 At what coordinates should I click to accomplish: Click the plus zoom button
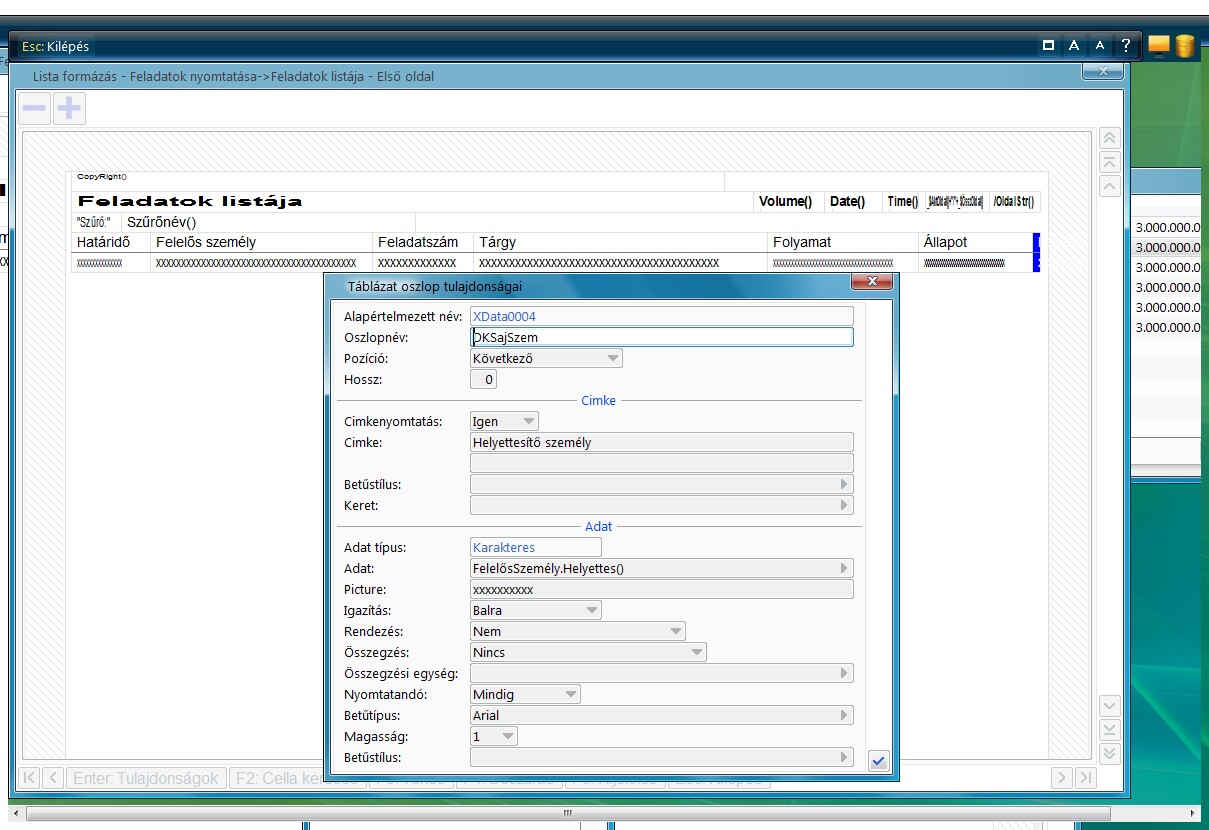69,109
